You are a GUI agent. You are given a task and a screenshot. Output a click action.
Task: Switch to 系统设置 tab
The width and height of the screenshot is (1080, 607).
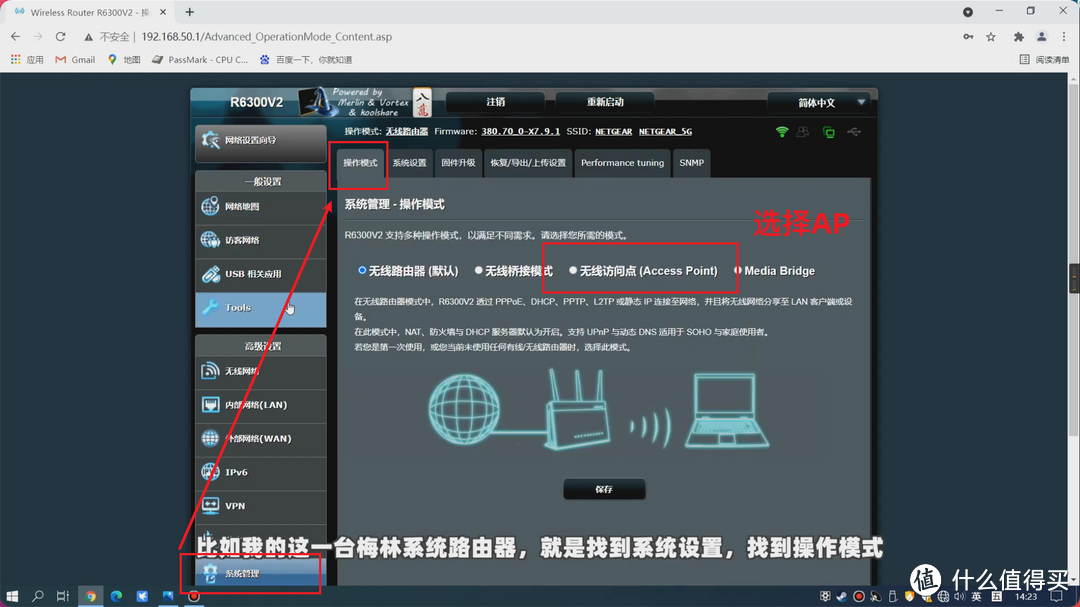pos(409,163)
